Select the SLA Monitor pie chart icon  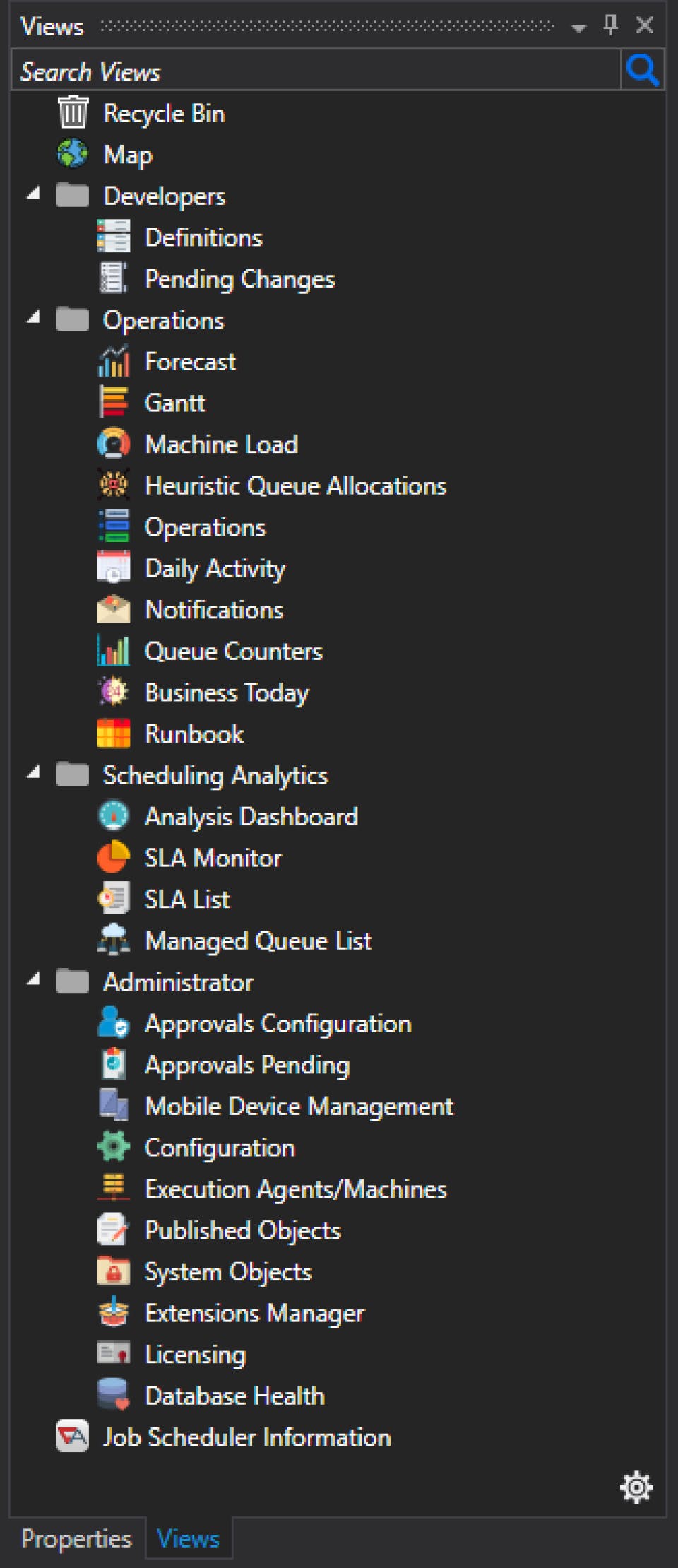(x=113, y=858)
